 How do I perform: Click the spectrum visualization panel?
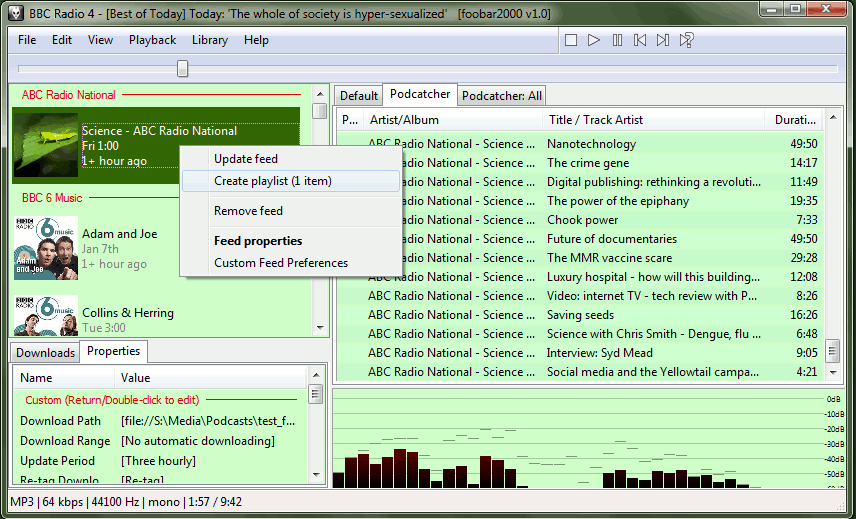(587, 438)
